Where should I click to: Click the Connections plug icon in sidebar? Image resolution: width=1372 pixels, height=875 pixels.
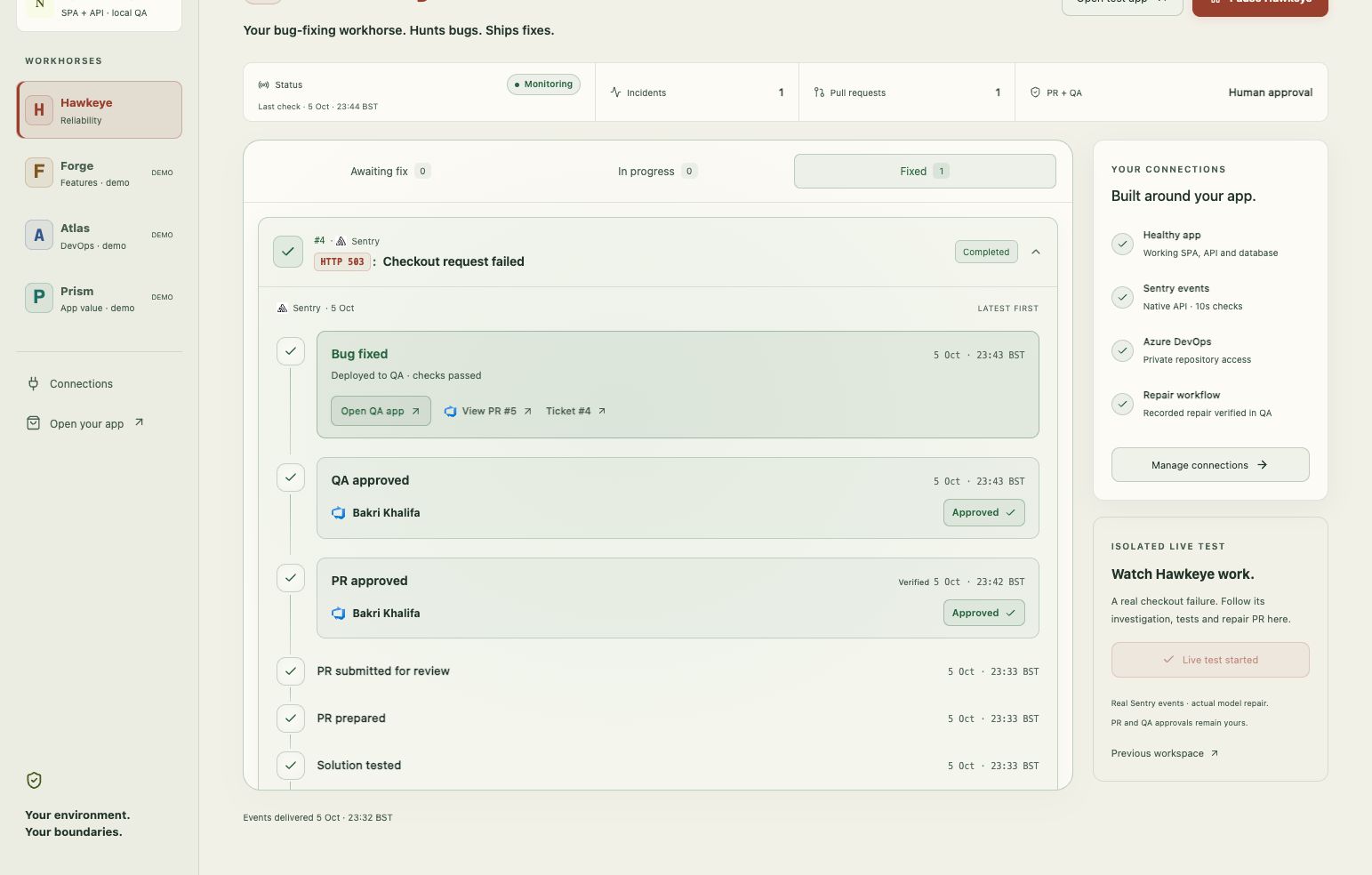click(x=33, y=384)
